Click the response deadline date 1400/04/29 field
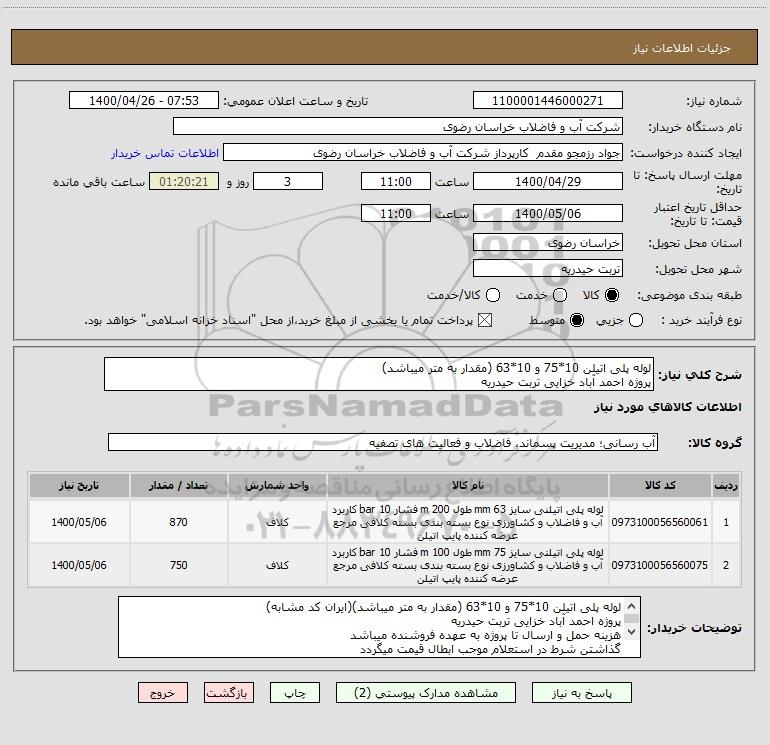 tap(548, 181)
